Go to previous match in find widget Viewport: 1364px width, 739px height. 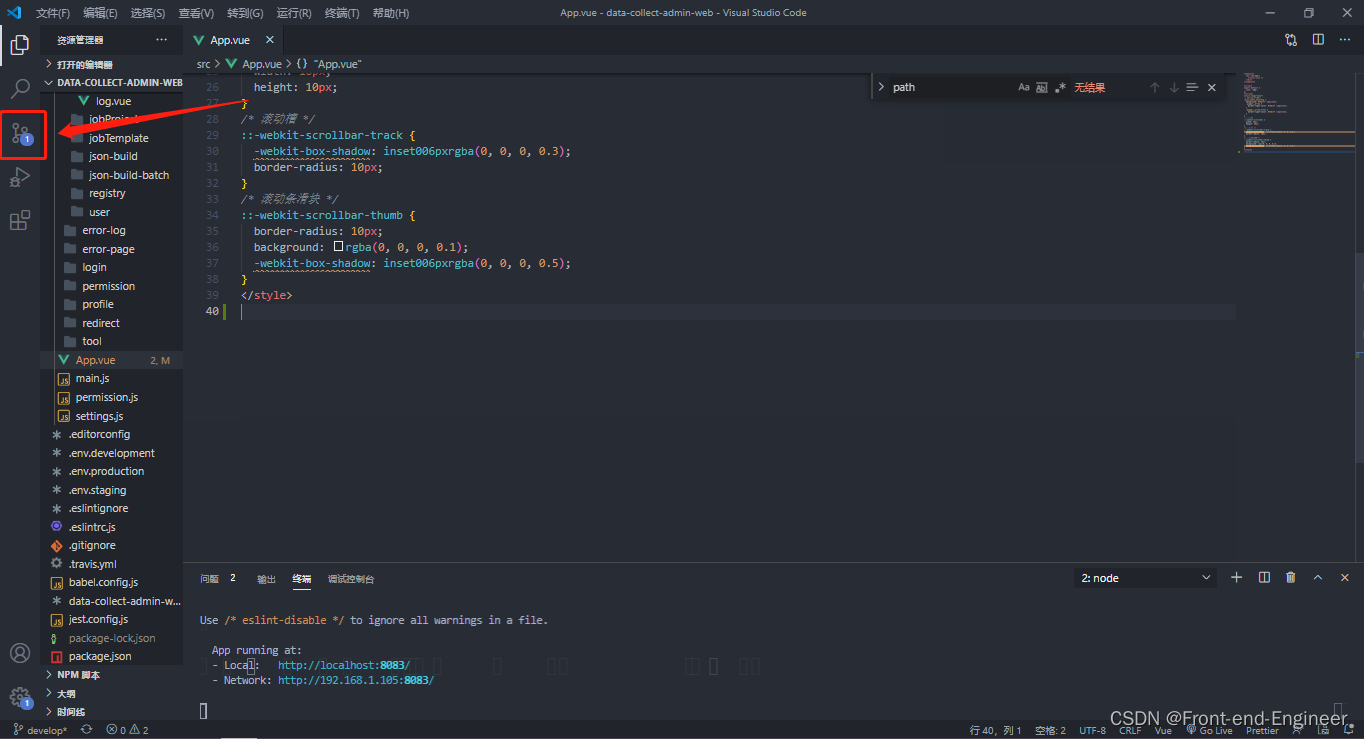coord(1154,87)
